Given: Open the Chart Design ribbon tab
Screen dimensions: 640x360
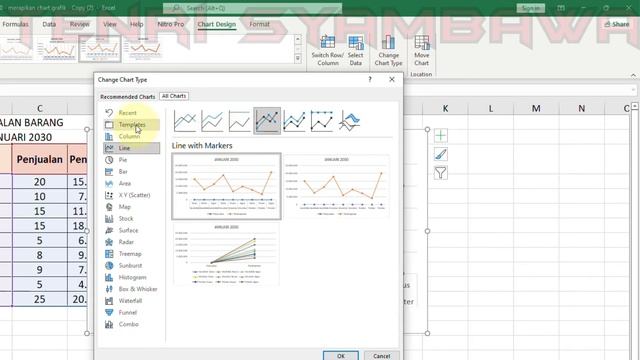Looking at the screenshot, I should click(216, 24).
